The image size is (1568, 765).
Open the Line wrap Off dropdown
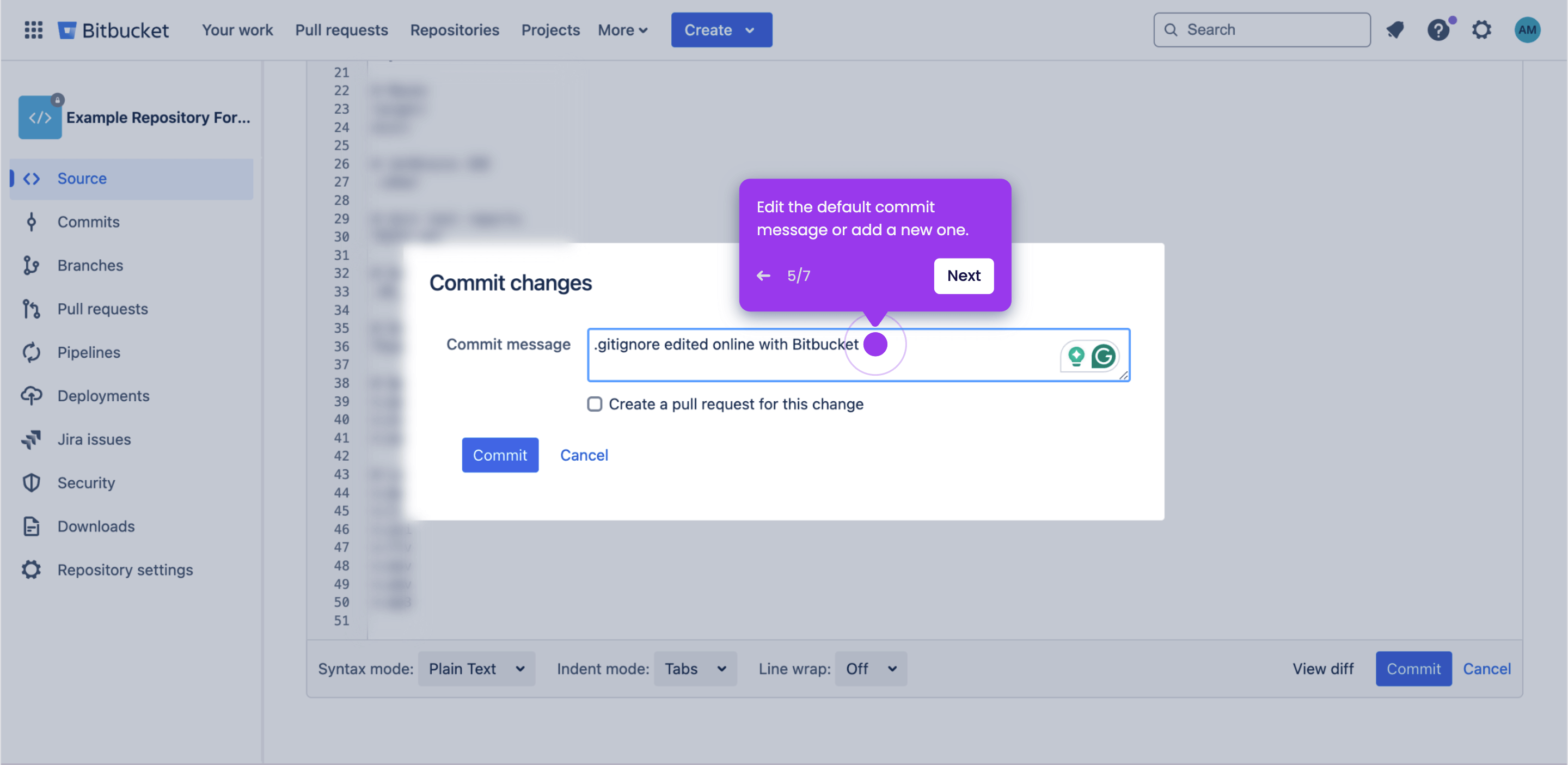[x=871, y=669]
